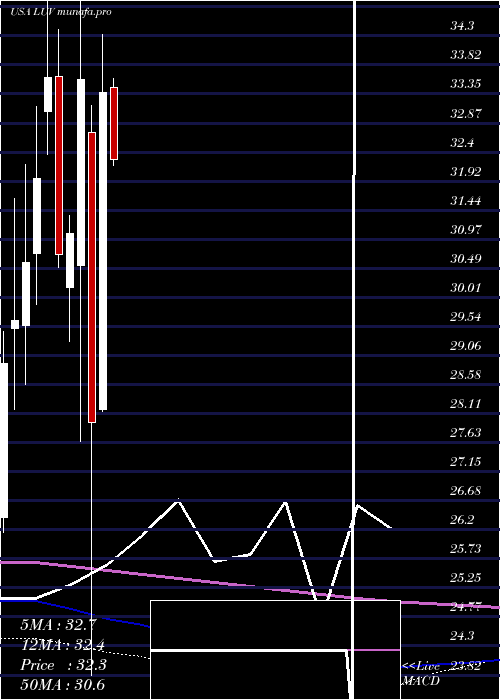
Task: Click the 25.73 price axis label
Action: 466,549
